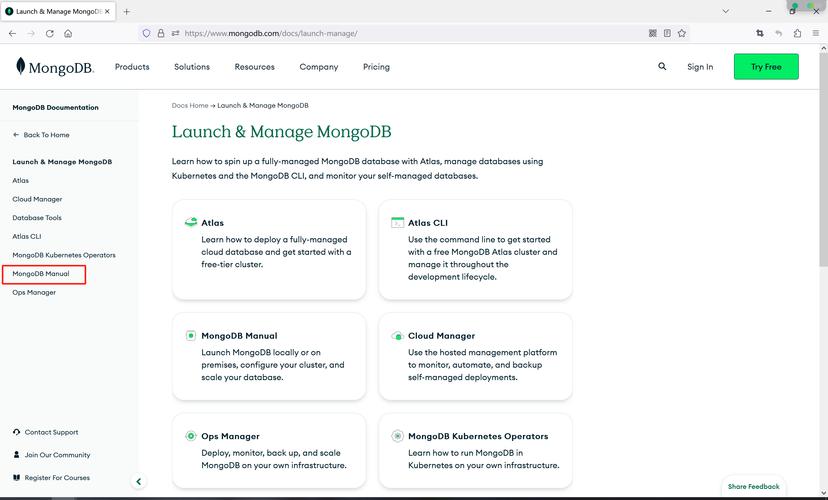Go back with browser back arrow
The height and width of the screenshot is (500, 828).
[13, 33]
